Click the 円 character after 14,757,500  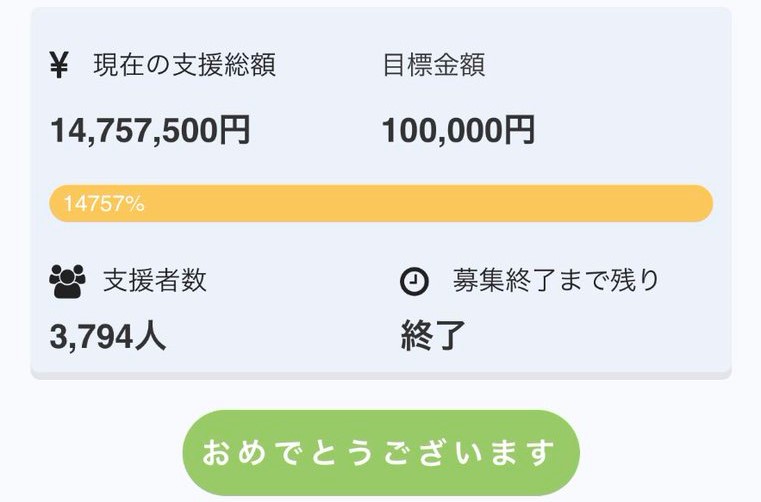point(235,130)
